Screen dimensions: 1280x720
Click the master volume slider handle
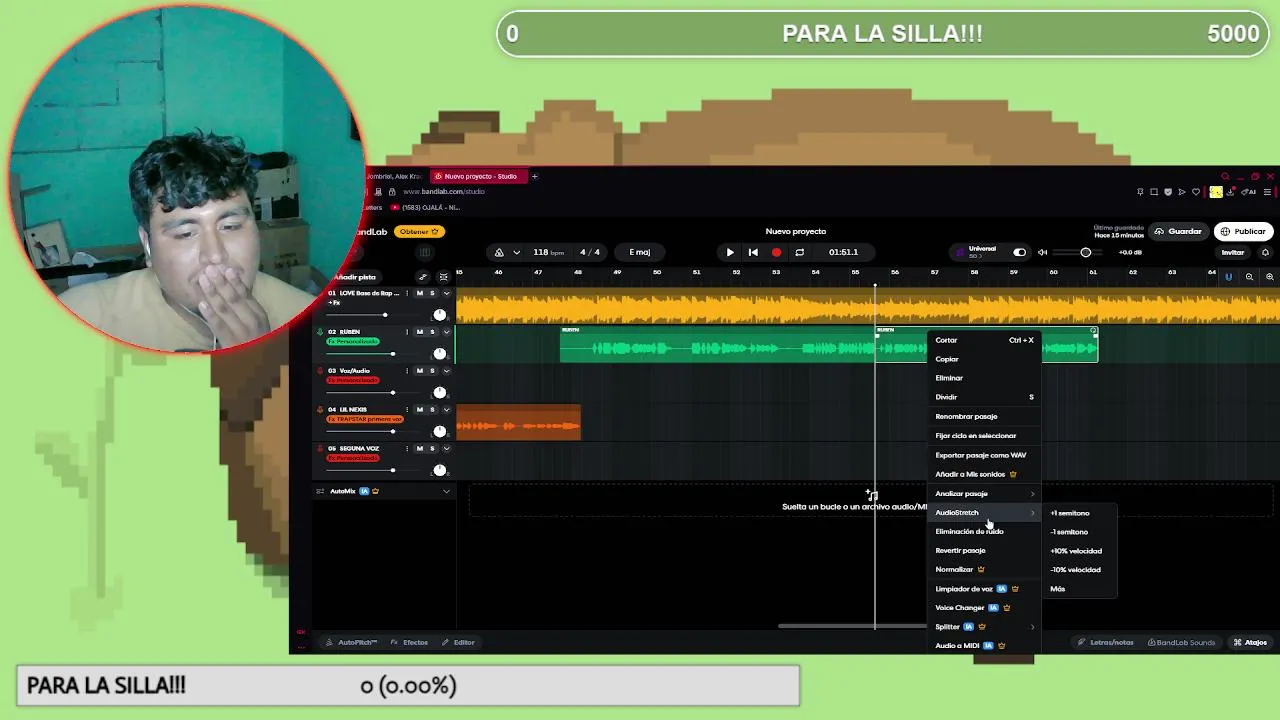point(1086,252)
